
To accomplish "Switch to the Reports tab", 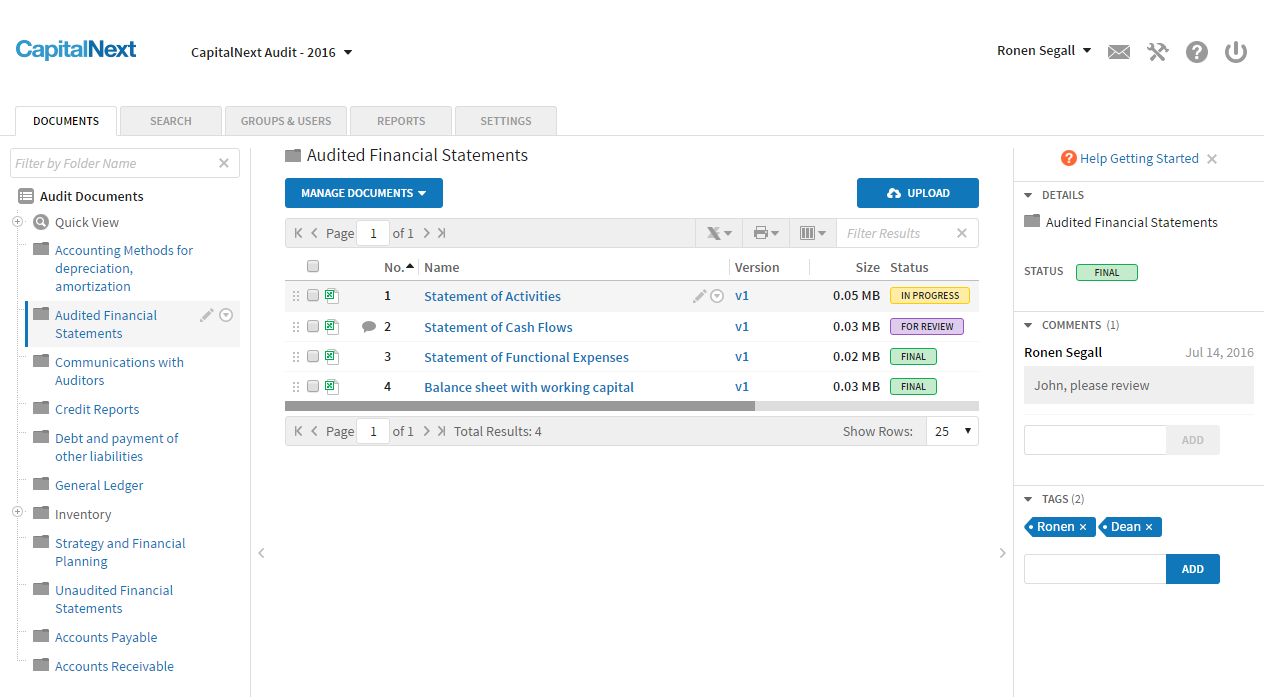I will point(400,120).
